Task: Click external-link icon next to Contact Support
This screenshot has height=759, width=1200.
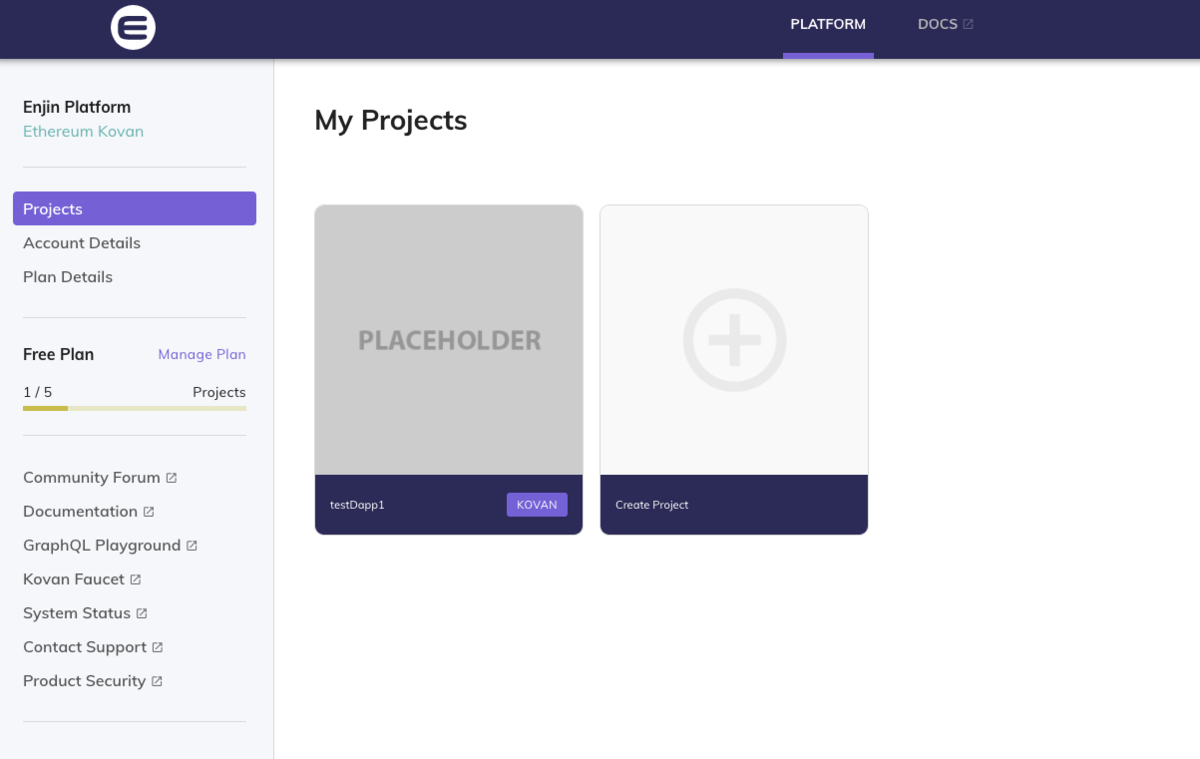Action: tap(158, 648)
